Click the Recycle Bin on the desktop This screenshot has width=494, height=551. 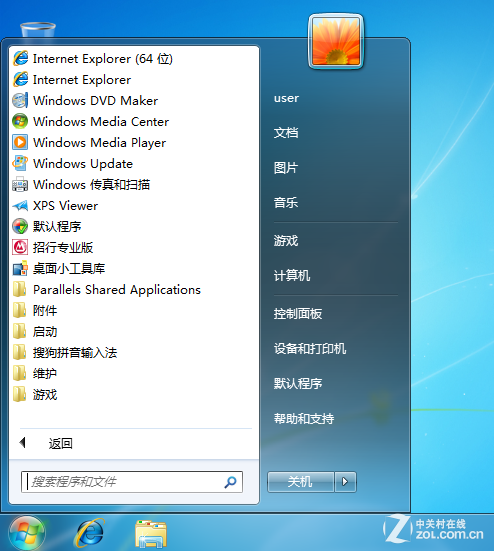38,30
